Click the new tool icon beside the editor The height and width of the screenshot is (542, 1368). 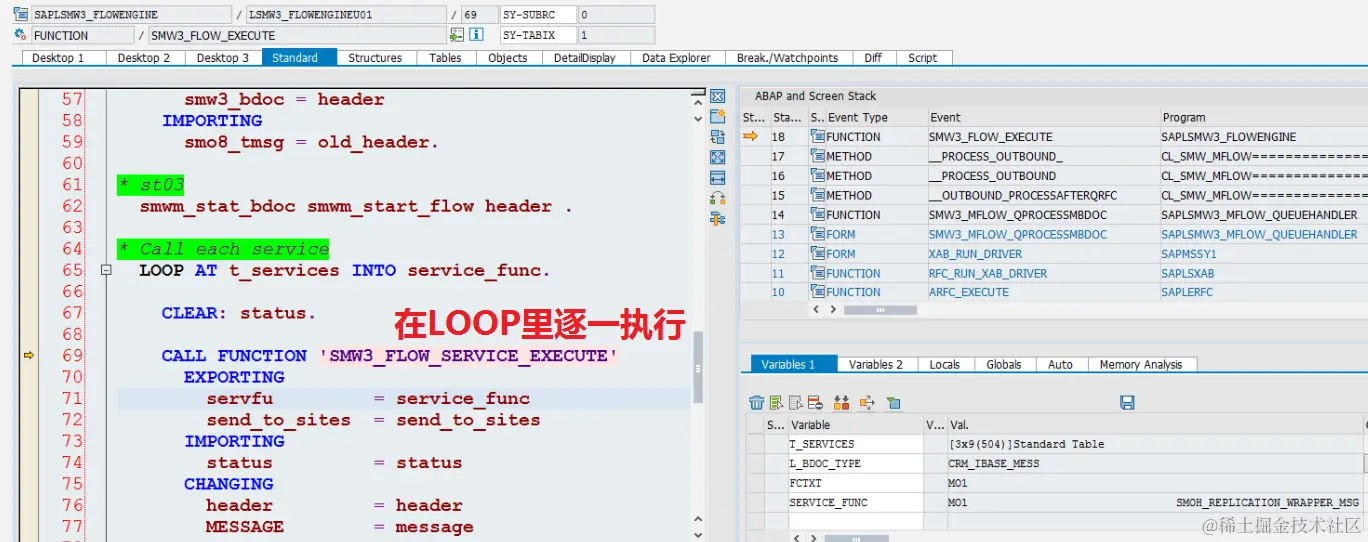(x=717, y=117)
